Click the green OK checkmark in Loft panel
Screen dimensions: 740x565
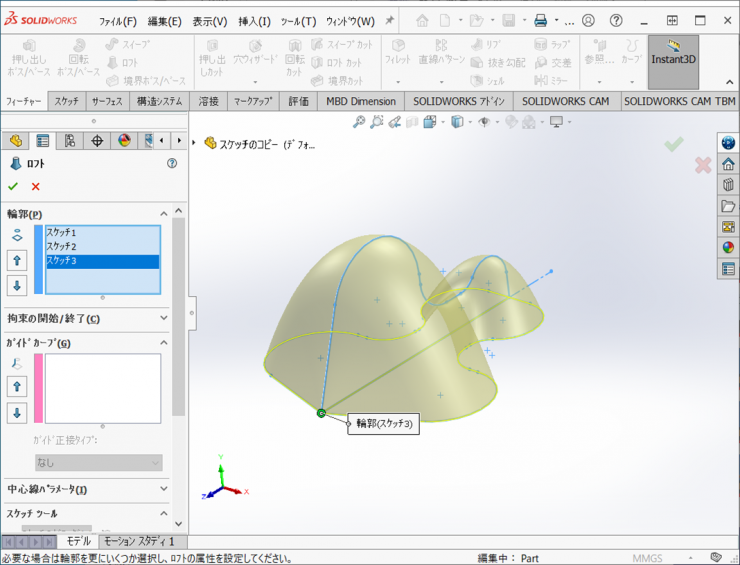click(13, 186)
